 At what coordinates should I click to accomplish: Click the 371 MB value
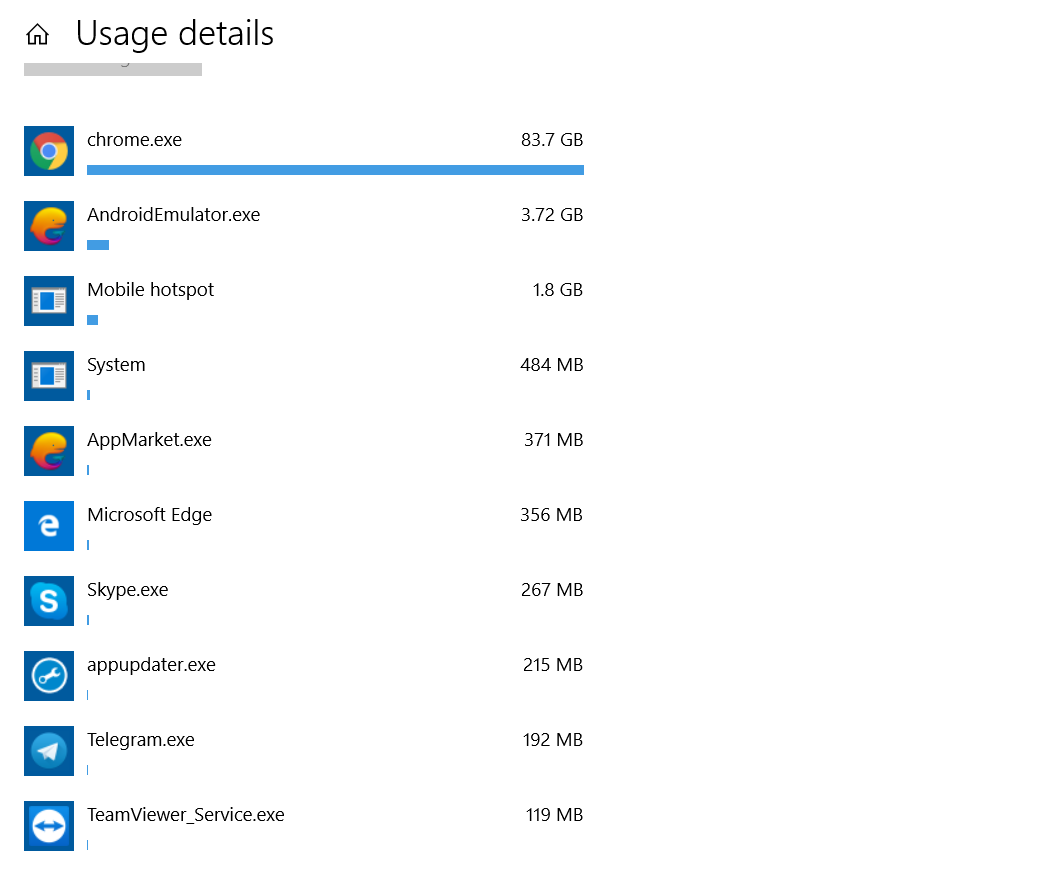(554, 440)
